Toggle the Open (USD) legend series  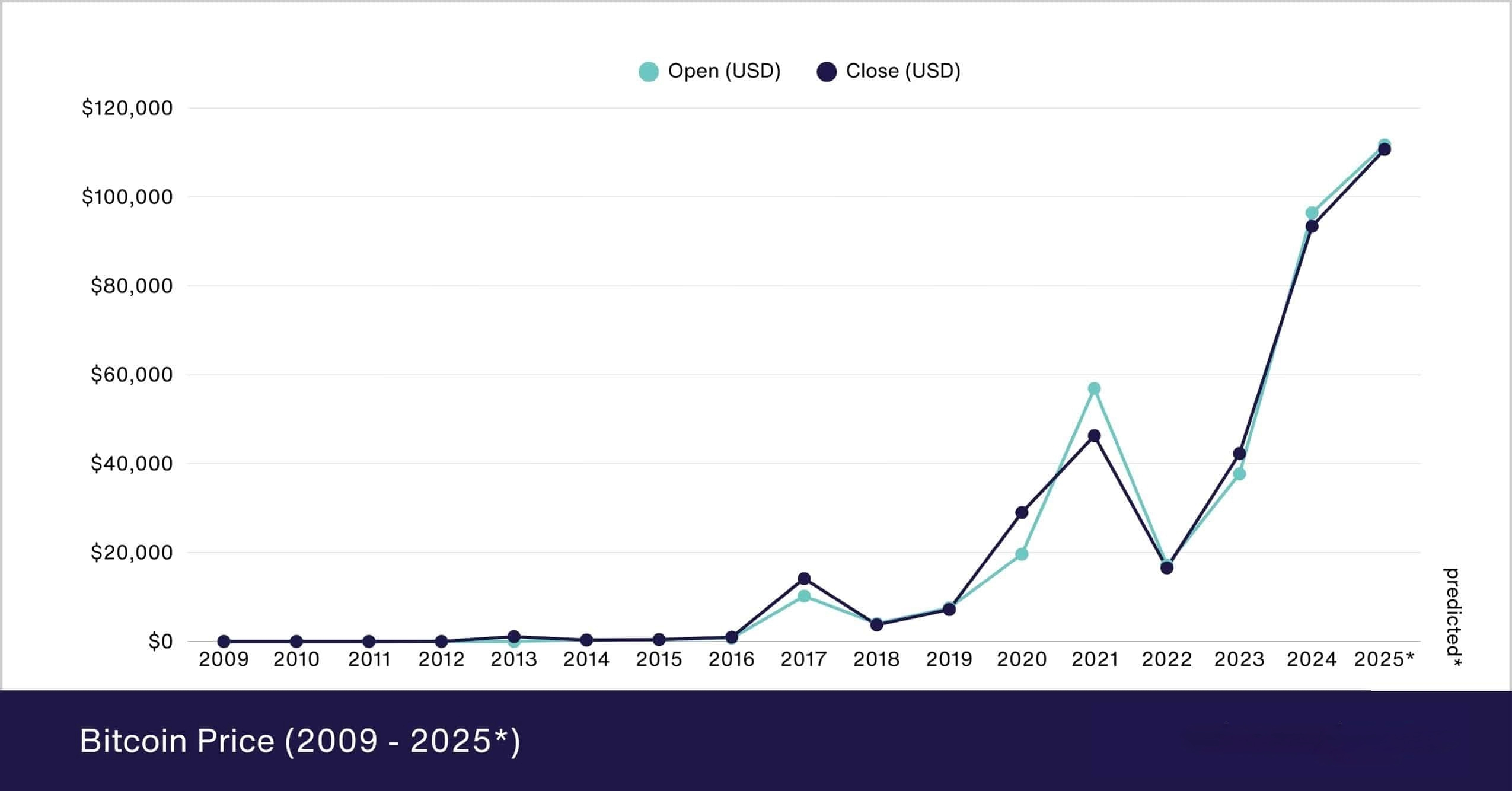[x=723, y=71]
